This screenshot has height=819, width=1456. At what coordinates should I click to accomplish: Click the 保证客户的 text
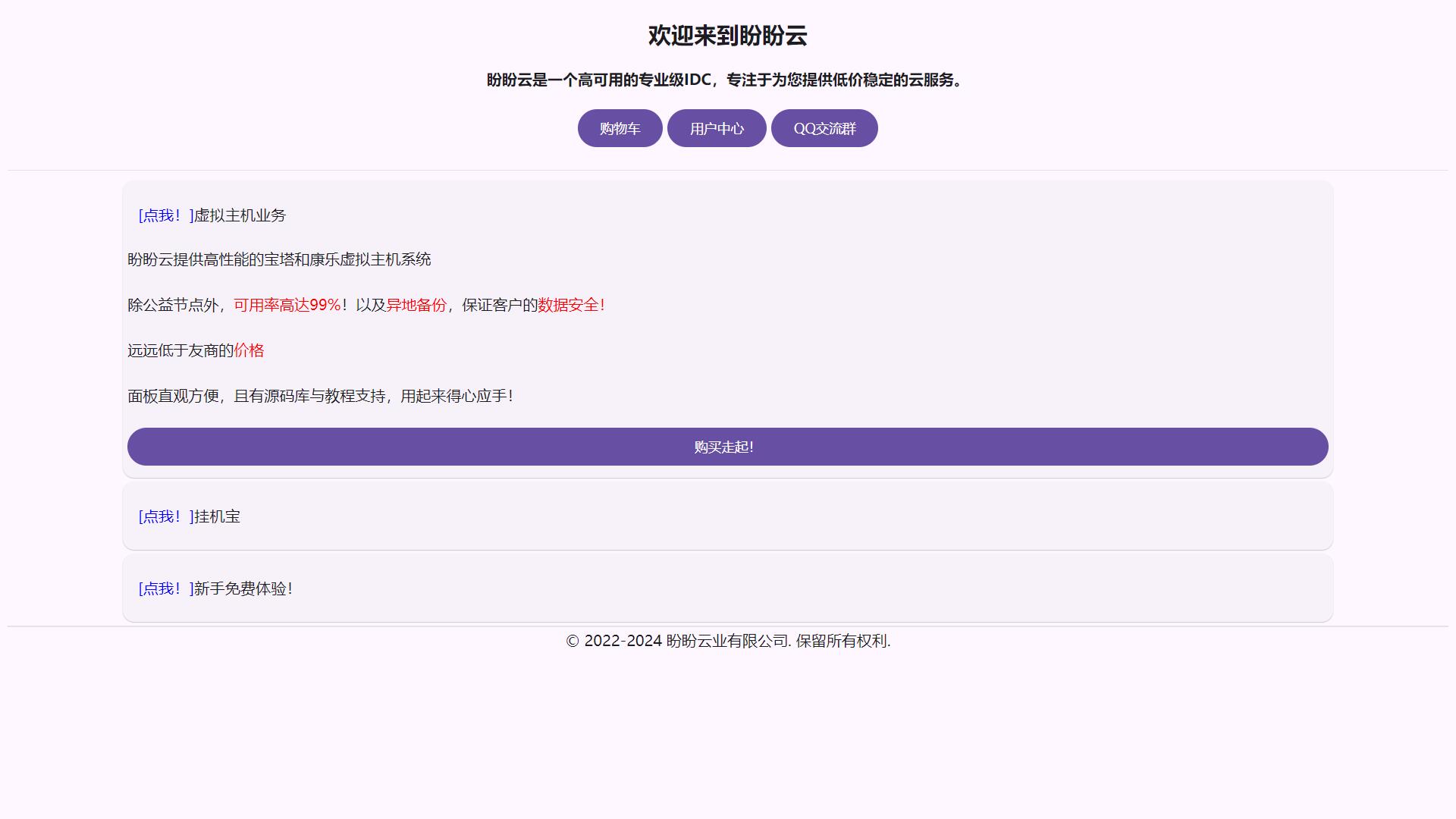click(499, 305)
